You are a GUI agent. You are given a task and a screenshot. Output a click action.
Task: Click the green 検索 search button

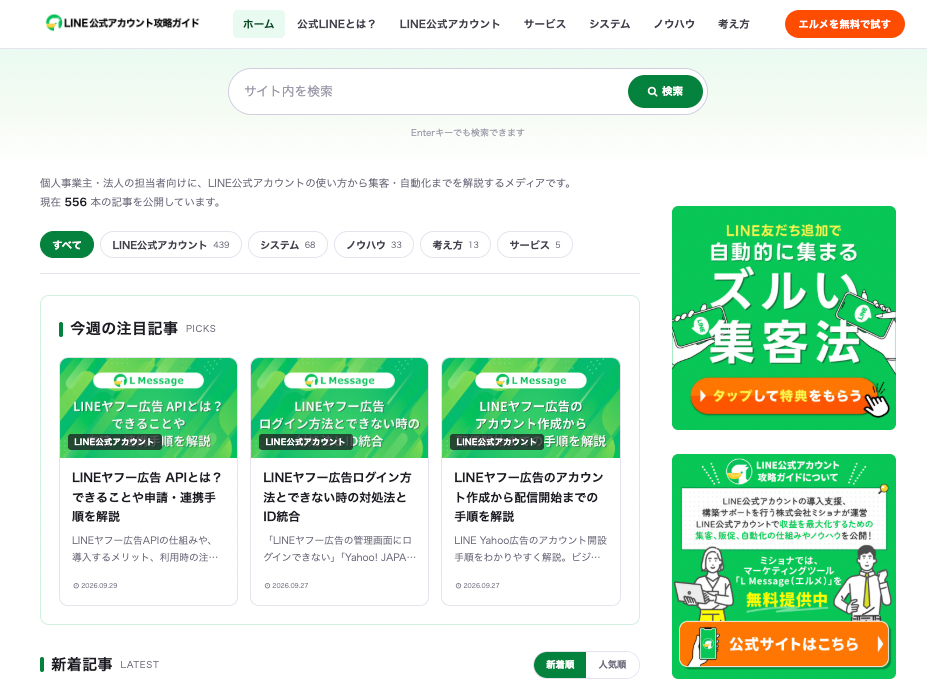pyautogui.click(x=665, y=91)
